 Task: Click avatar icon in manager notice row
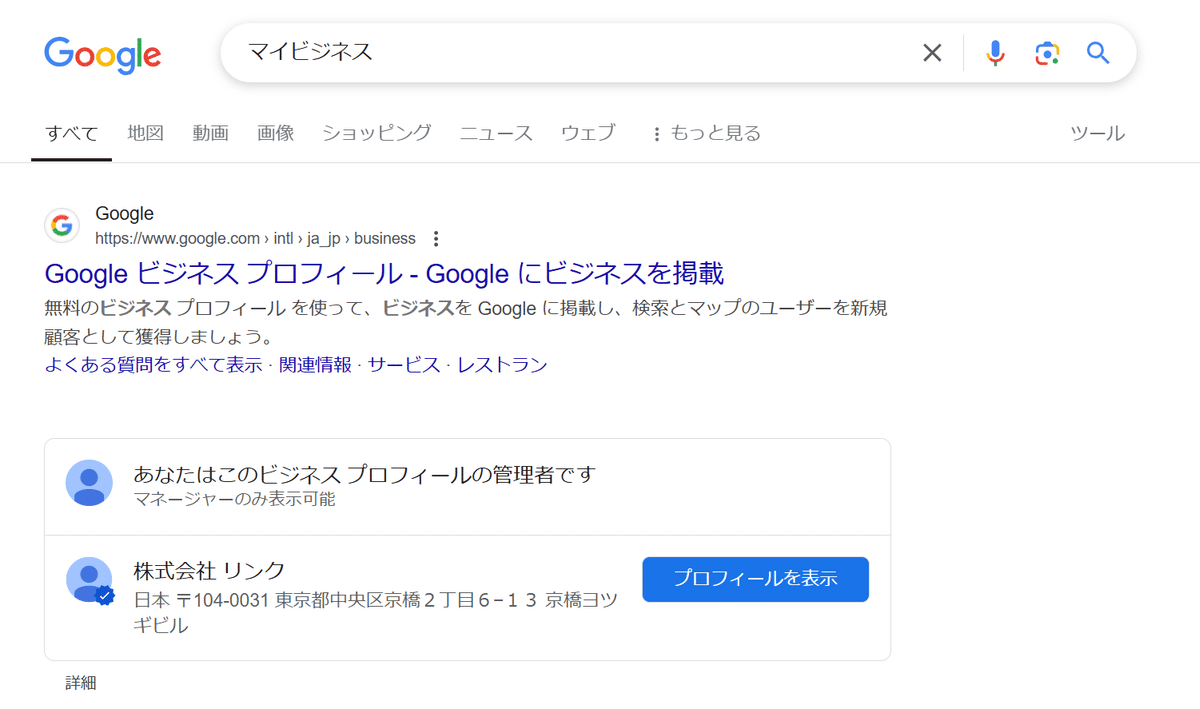point(89,483)
